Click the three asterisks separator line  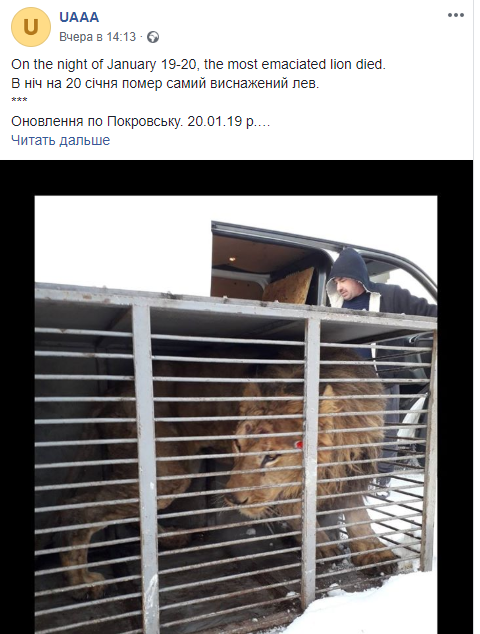[x=19, y=100]
